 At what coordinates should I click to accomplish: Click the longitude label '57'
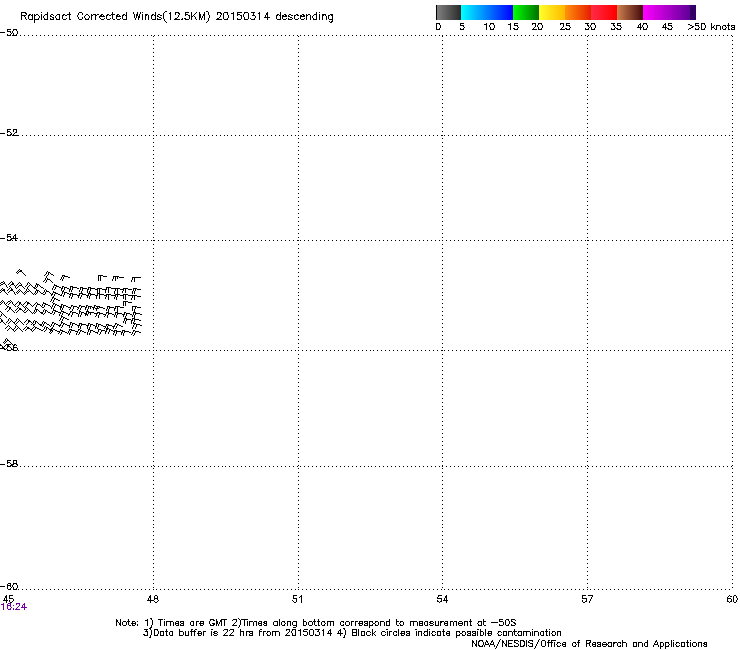coord(587,599)
